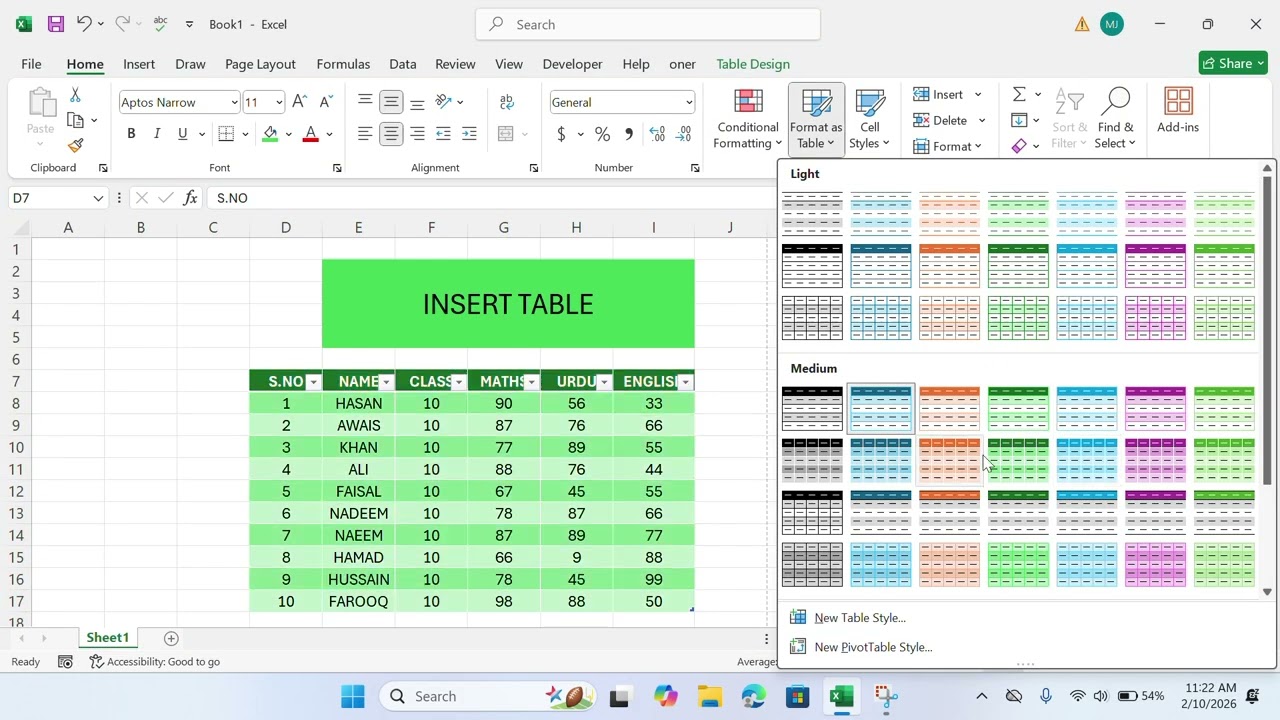
Task: Save the workbook with the Save icon
Action: [56, 24]
